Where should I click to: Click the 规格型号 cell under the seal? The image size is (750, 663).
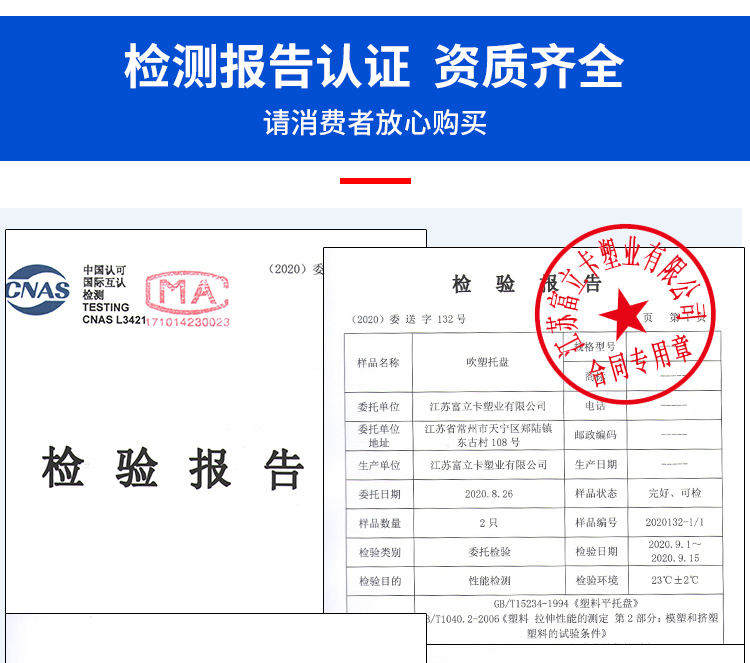[595, 346]
